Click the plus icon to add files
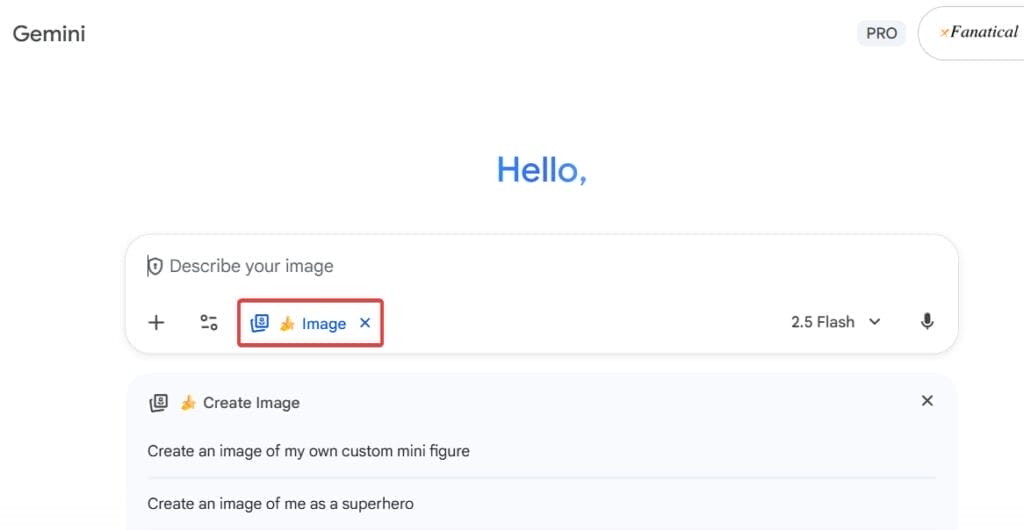Image resolution: width=1024 pixels, height=530 pixels. pyautogui.click(x=156, y=322)
